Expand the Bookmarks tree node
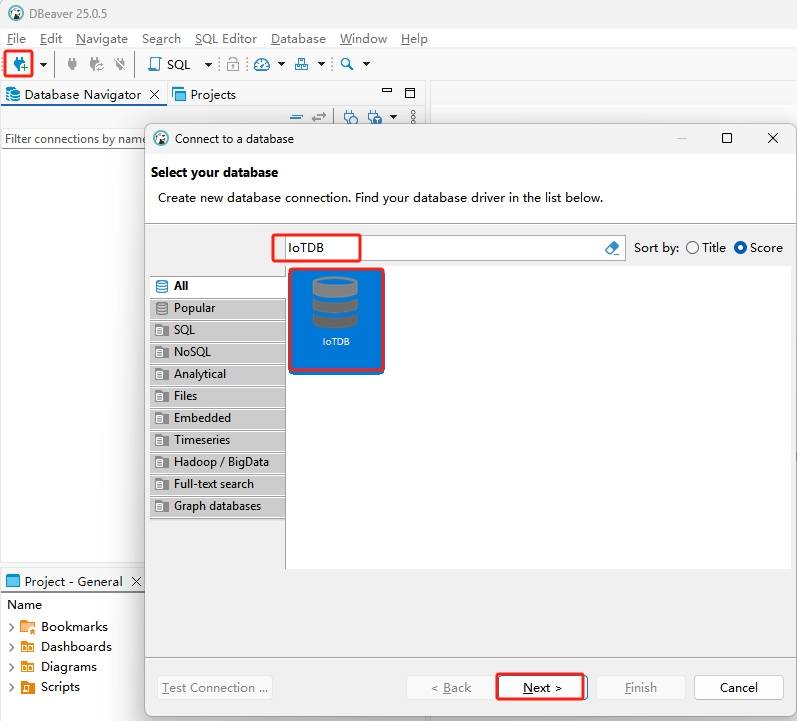The height and width of the screenshot is (721, 797). (11, 627)
